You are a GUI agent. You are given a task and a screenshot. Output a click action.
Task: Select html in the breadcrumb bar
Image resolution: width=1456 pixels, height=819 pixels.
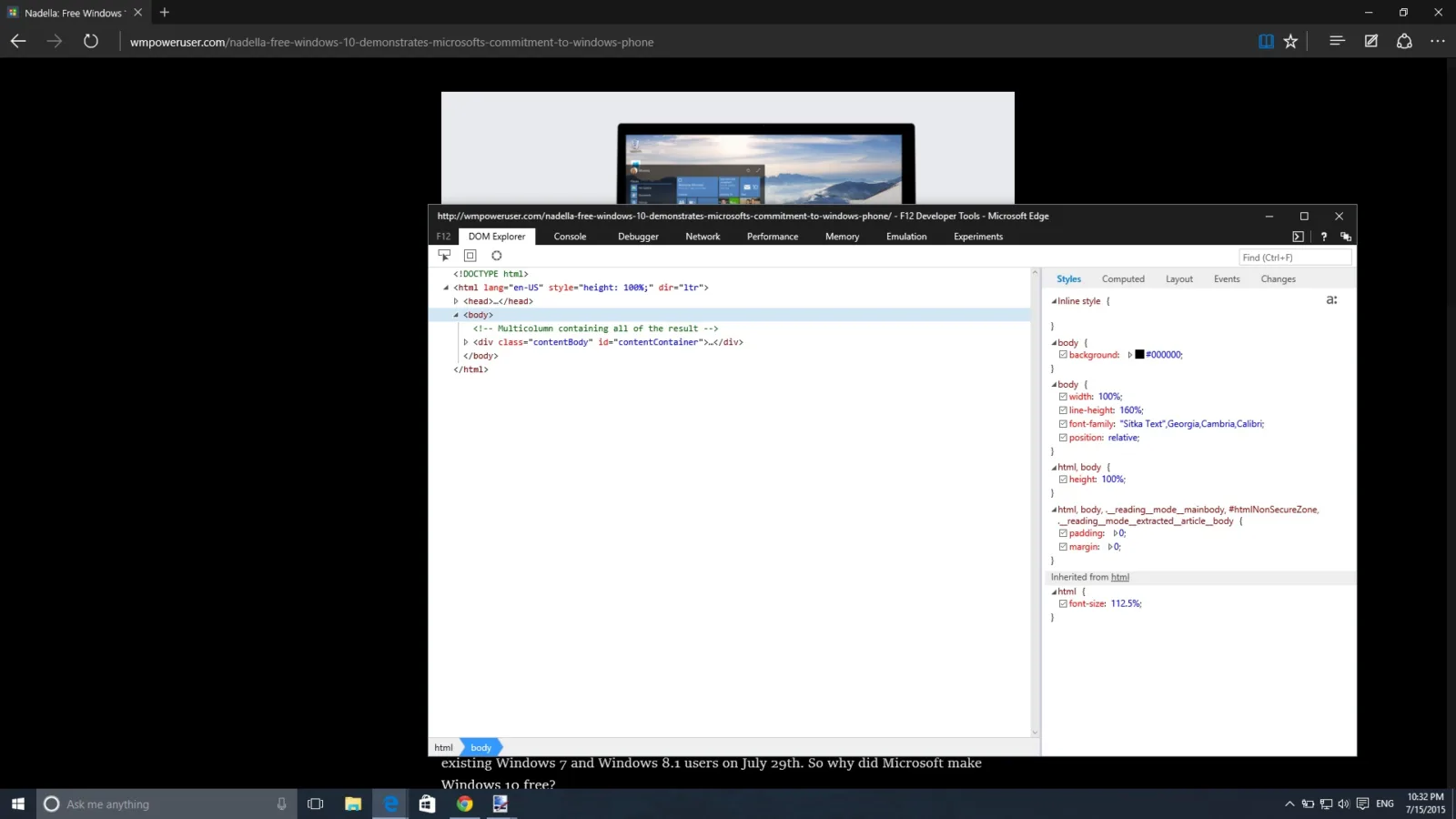coord(443,748)
